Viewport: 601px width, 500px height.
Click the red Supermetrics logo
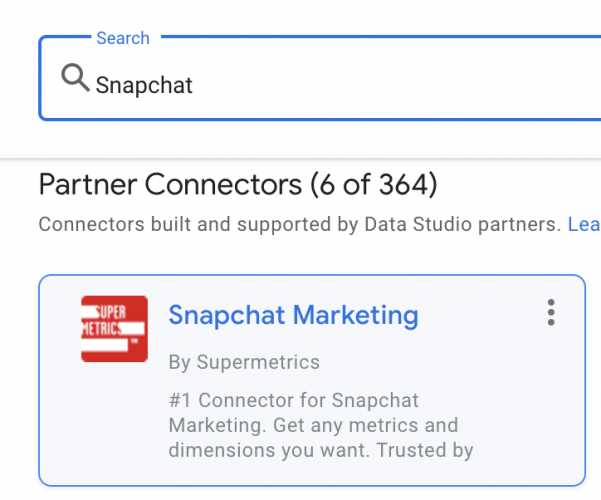click(114, 328)
